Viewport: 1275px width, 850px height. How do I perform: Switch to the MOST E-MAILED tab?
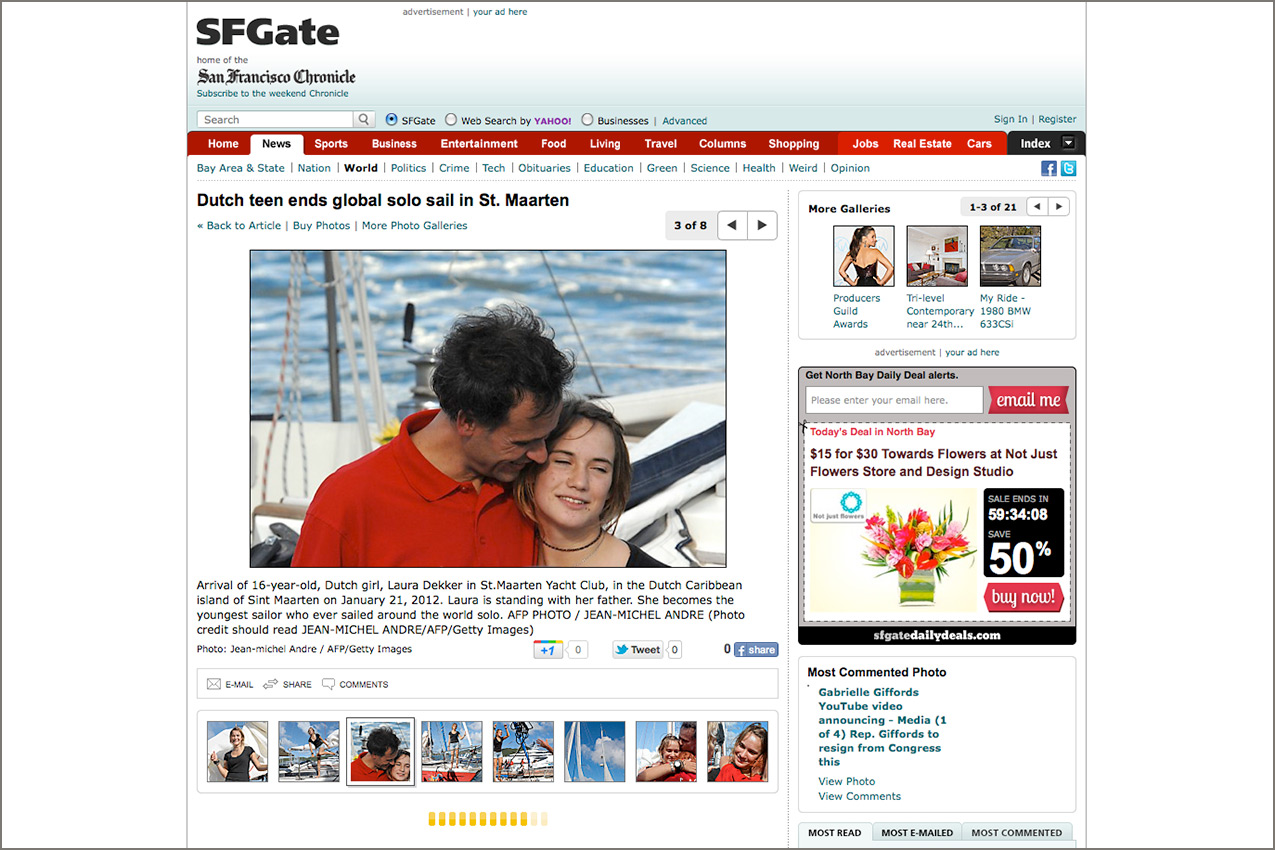[916, 832]
